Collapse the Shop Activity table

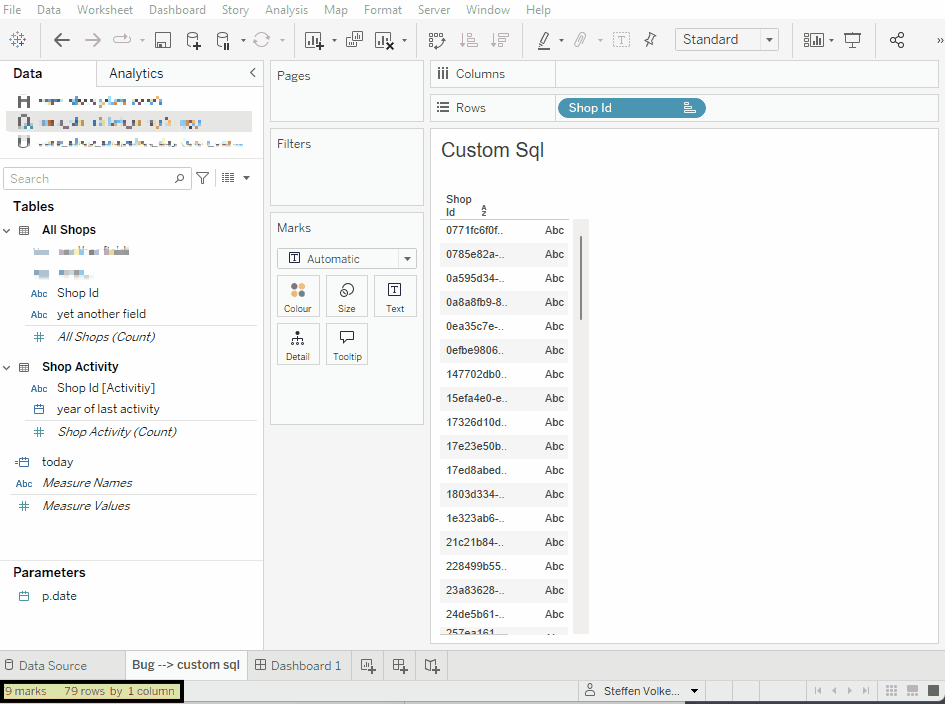[7, 368]
